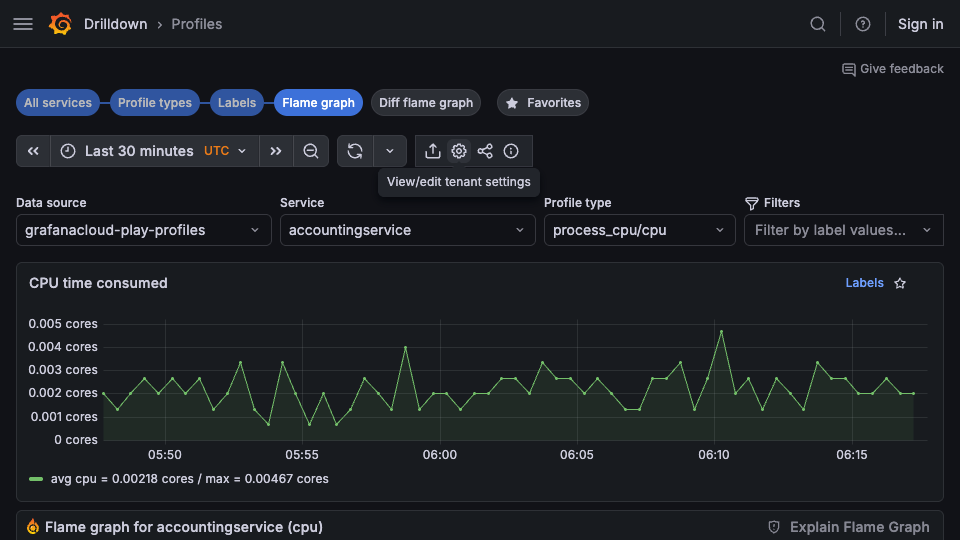Open tenant settings gear icon
The width and height of the screenshot is (960, 540).
click(x=459, y=151)
